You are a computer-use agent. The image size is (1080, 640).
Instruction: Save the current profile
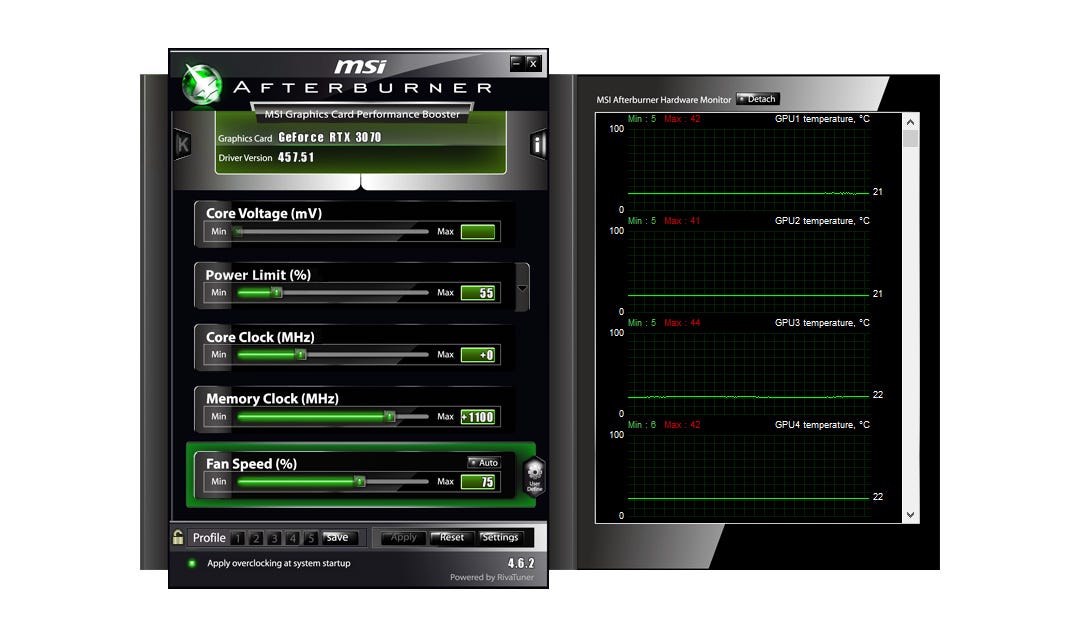pos(338,537)
